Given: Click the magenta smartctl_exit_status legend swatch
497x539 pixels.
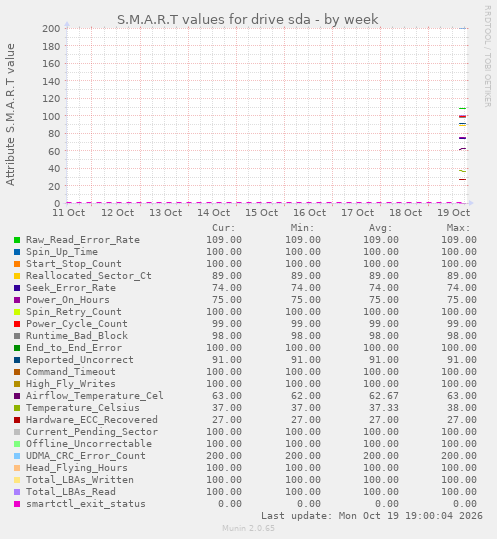Looking at the screenshot, I should [17, 504].
